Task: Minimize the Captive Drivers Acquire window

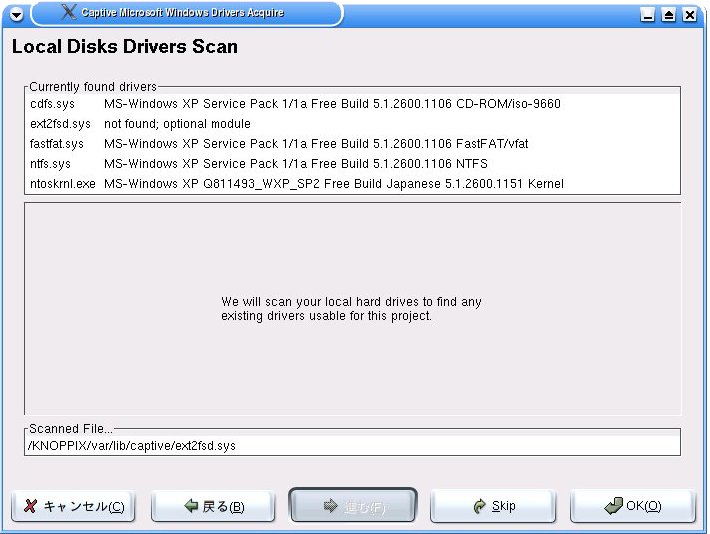Action: pyautogui.click(x=648, y=15)
